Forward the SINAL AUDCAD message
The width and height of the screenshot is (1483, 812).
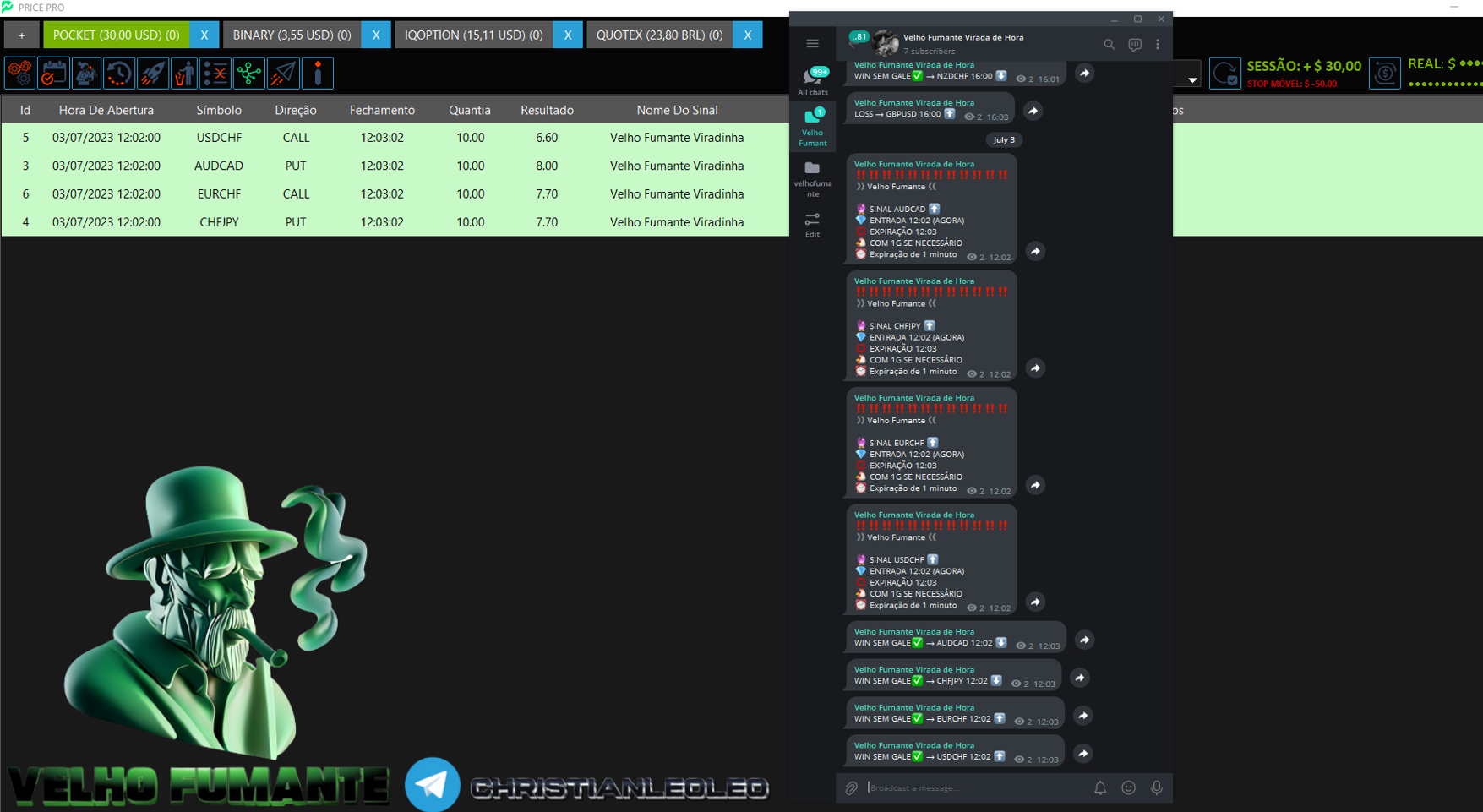pyautogui.click(x=1035, y=251)
